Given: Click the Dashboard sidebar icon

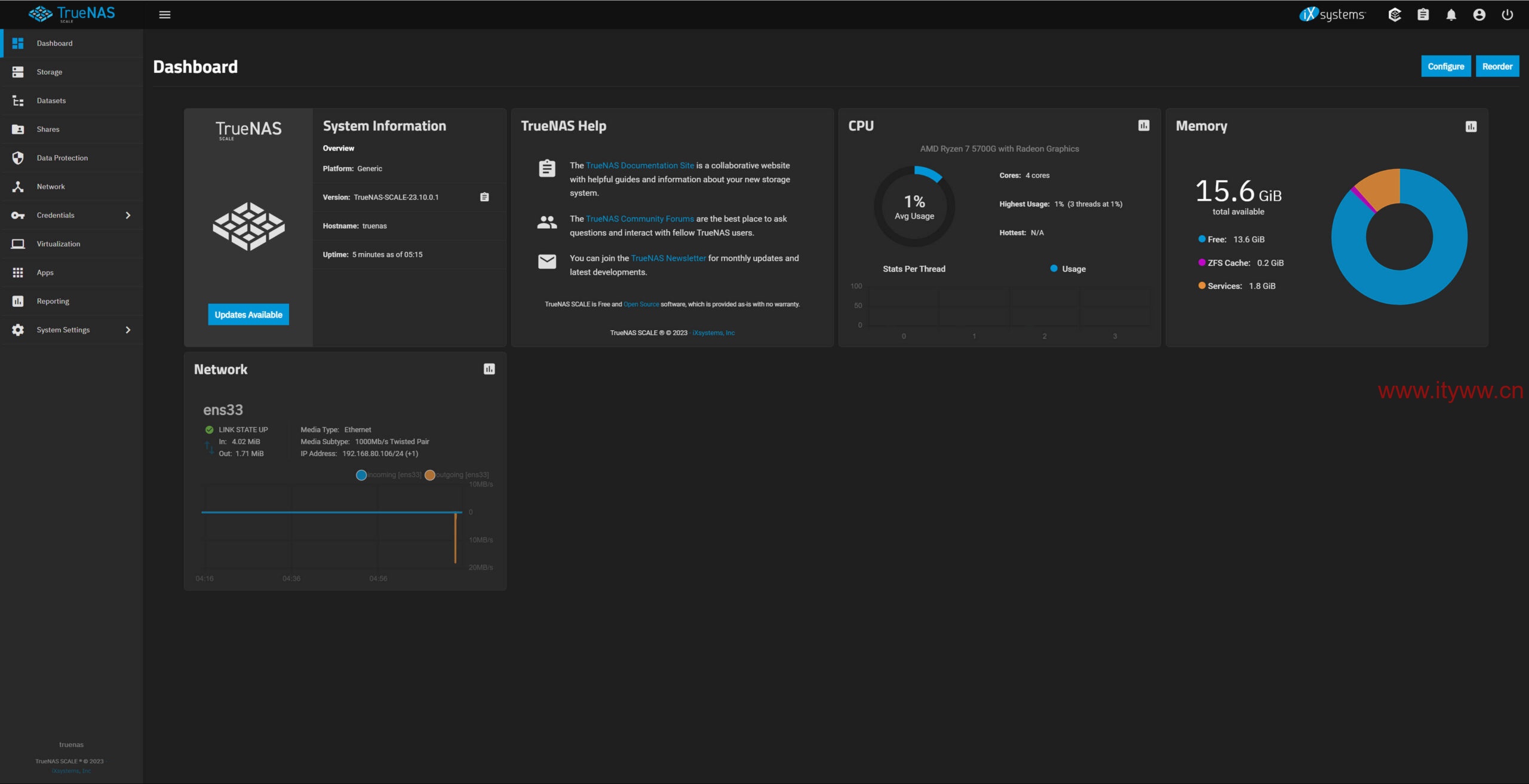Looking at the screenshot, I should point(18,43).
